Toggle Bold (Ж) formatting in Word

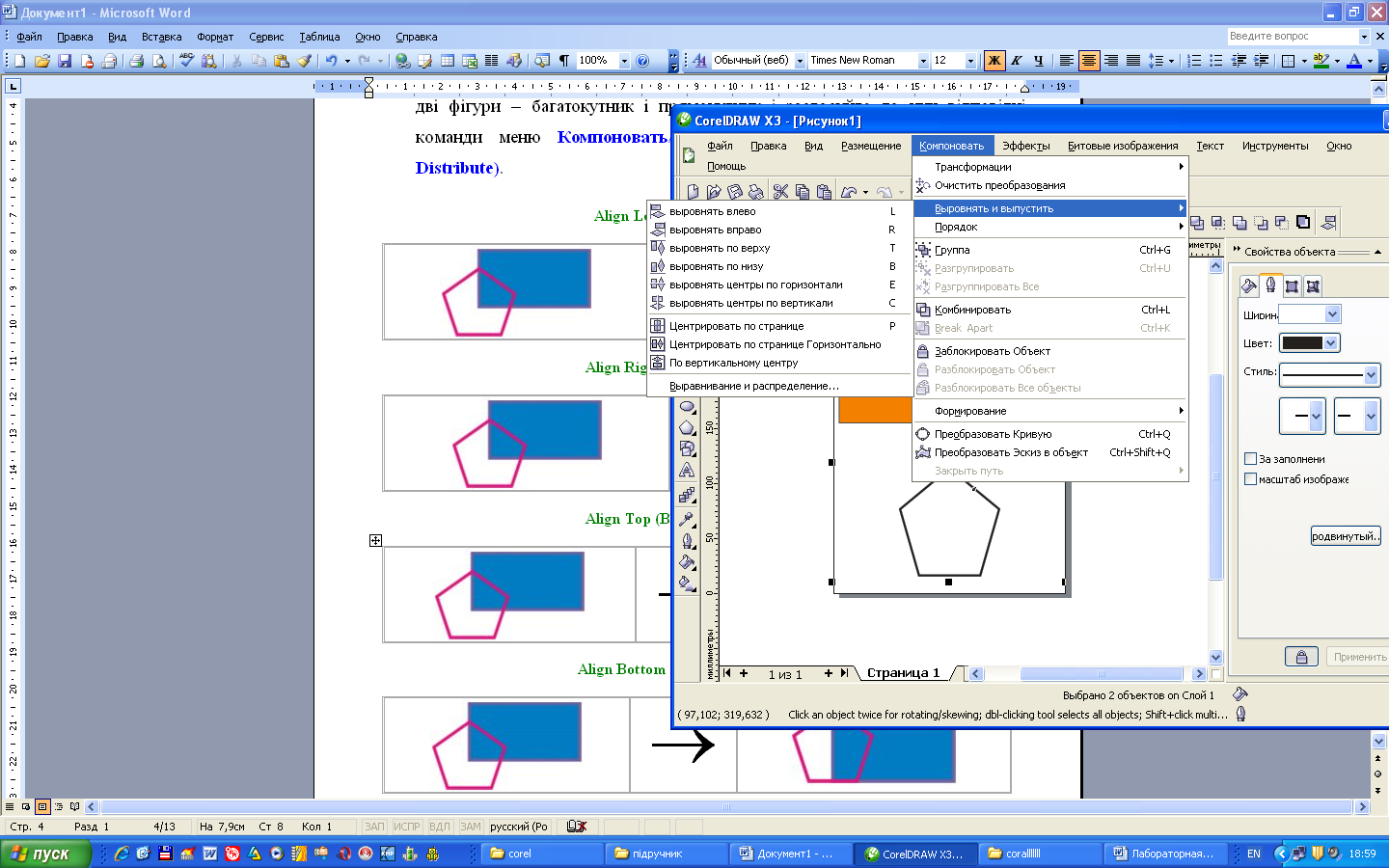[x=994, y=61]
